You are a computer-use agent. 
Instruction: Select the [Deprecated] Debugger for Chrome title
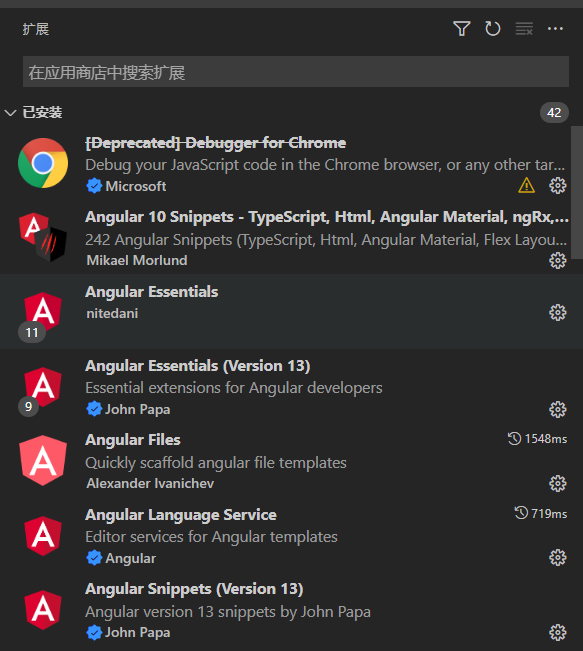pos(216,143)
